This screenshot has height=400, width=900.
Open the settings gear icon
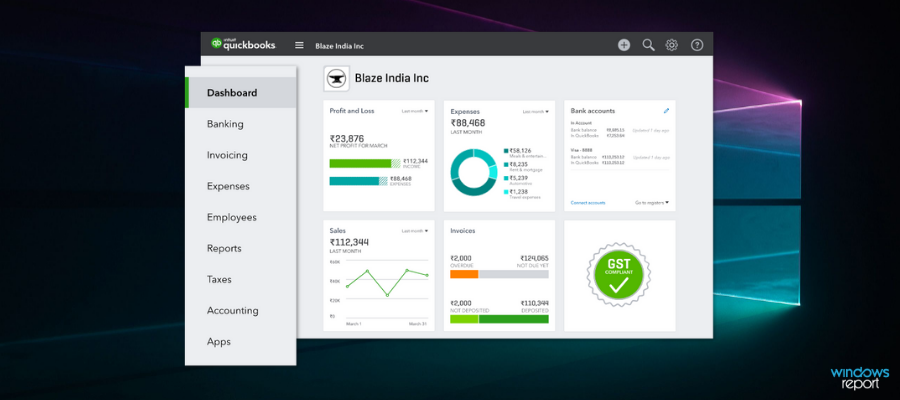672,45
